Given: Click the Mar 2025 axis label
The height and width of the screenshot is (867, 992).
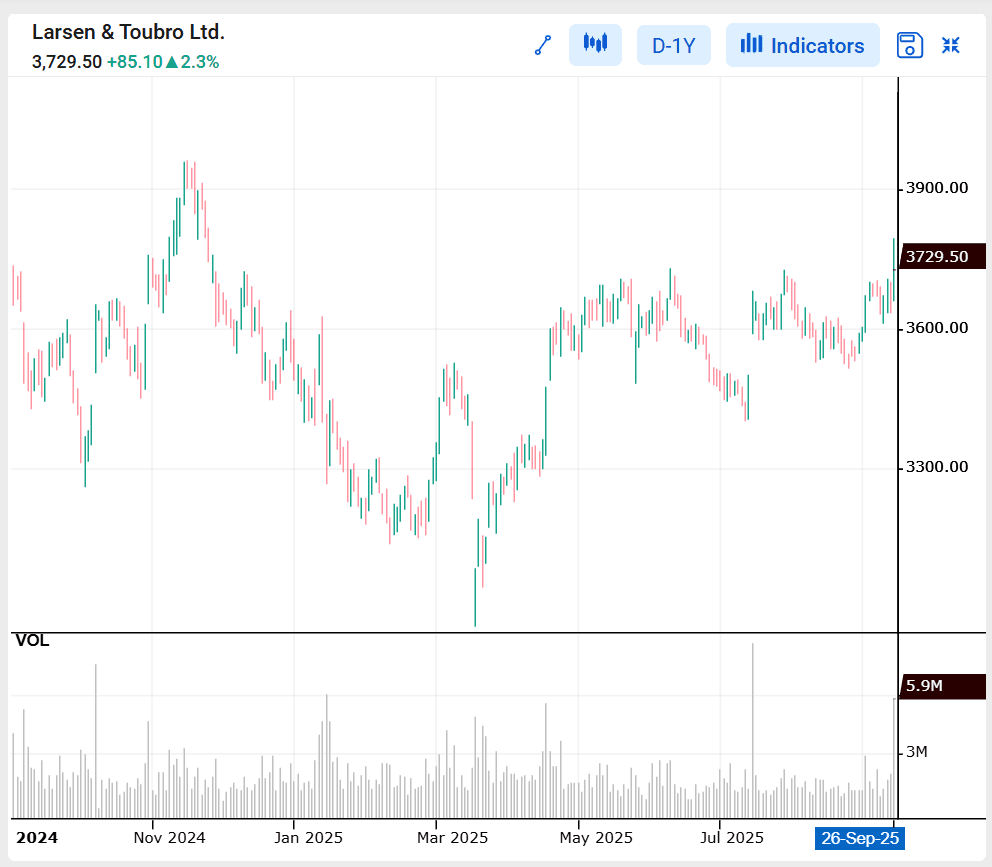Looking at the screenshot, I should [452, 838].
